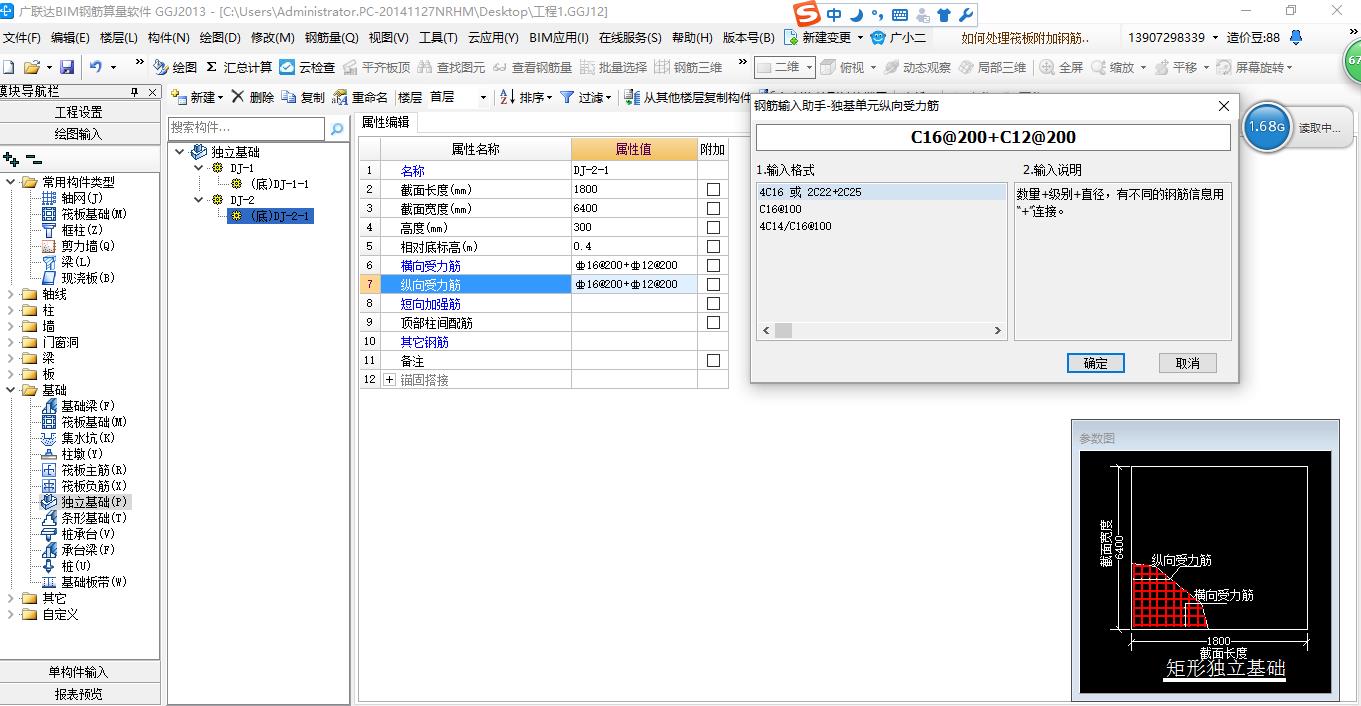The image size is (1361, 706).
Task: Collapse the 基础 folder node
Action: 11,390
